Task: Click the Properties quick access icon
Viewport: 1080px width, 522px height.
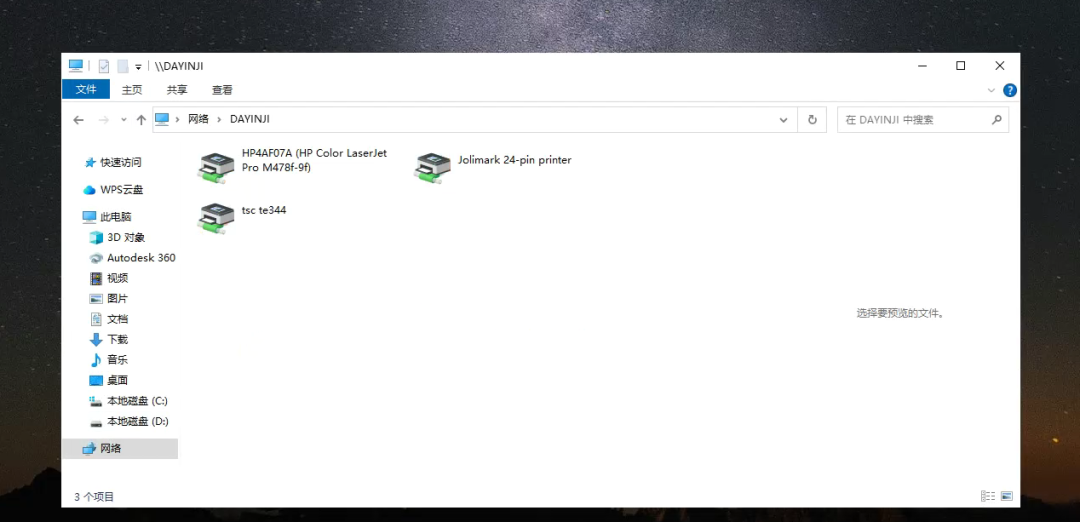Action: 103,66
